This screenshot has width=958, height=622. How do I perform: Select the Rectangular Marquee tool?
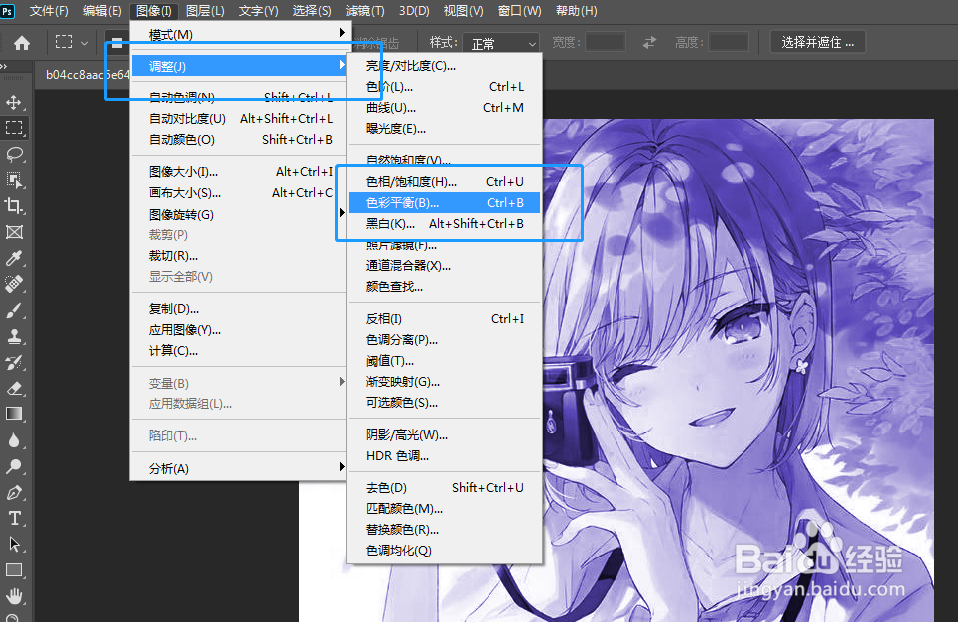tap(14, 127)
